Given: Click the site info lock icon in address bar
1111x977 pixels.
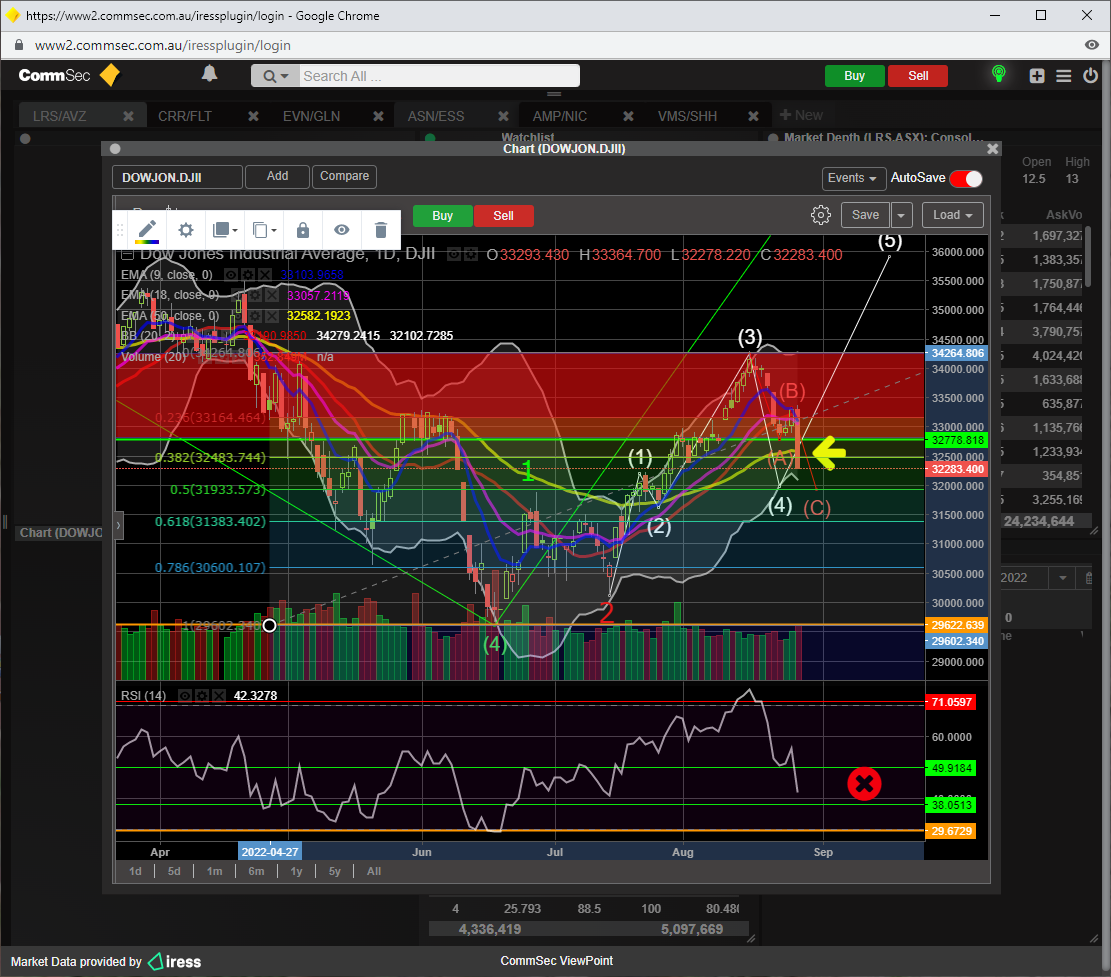Looking at the screenshot, I should pos(19,45).
